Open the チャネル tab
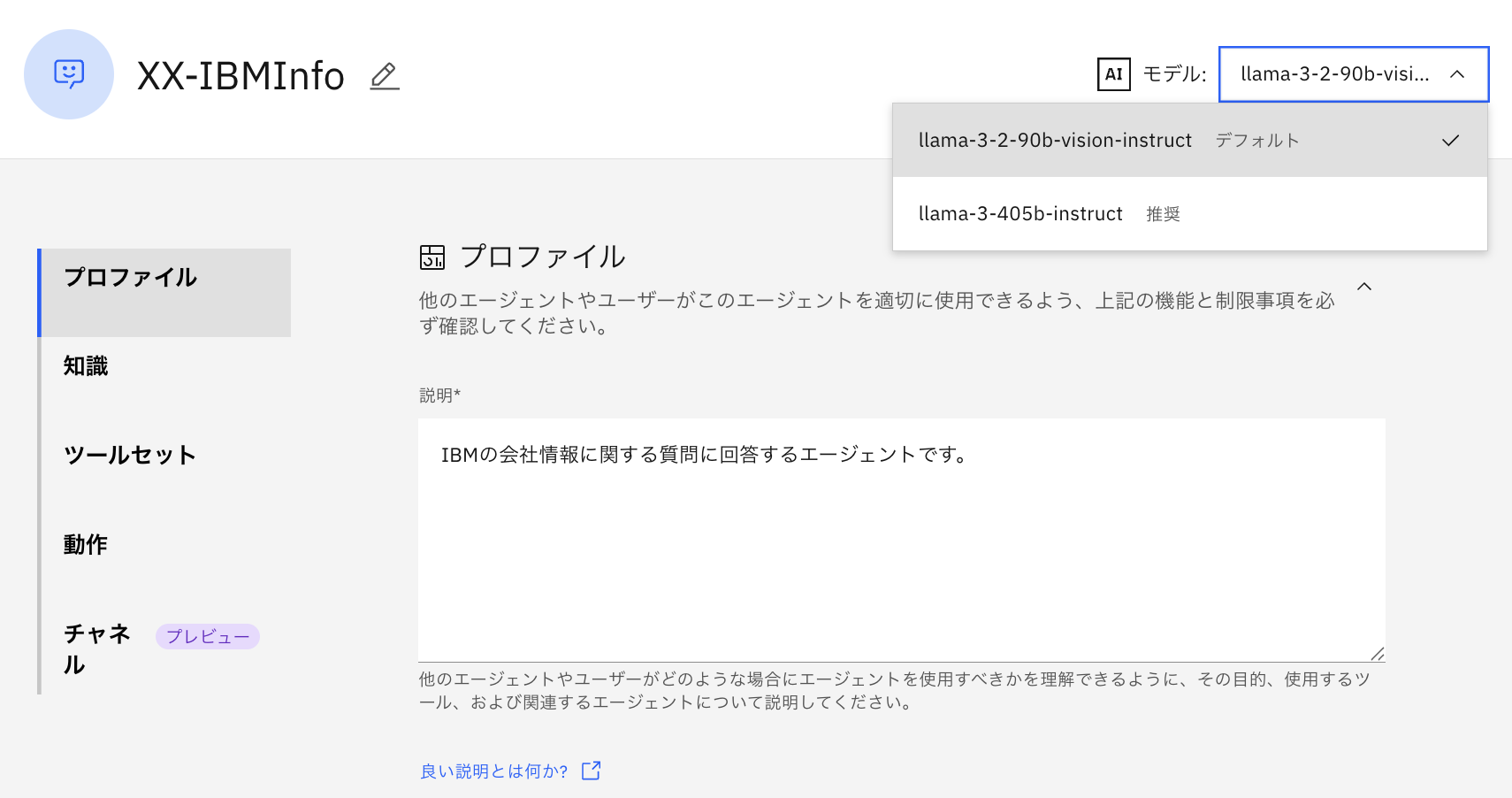 point(97,648)
